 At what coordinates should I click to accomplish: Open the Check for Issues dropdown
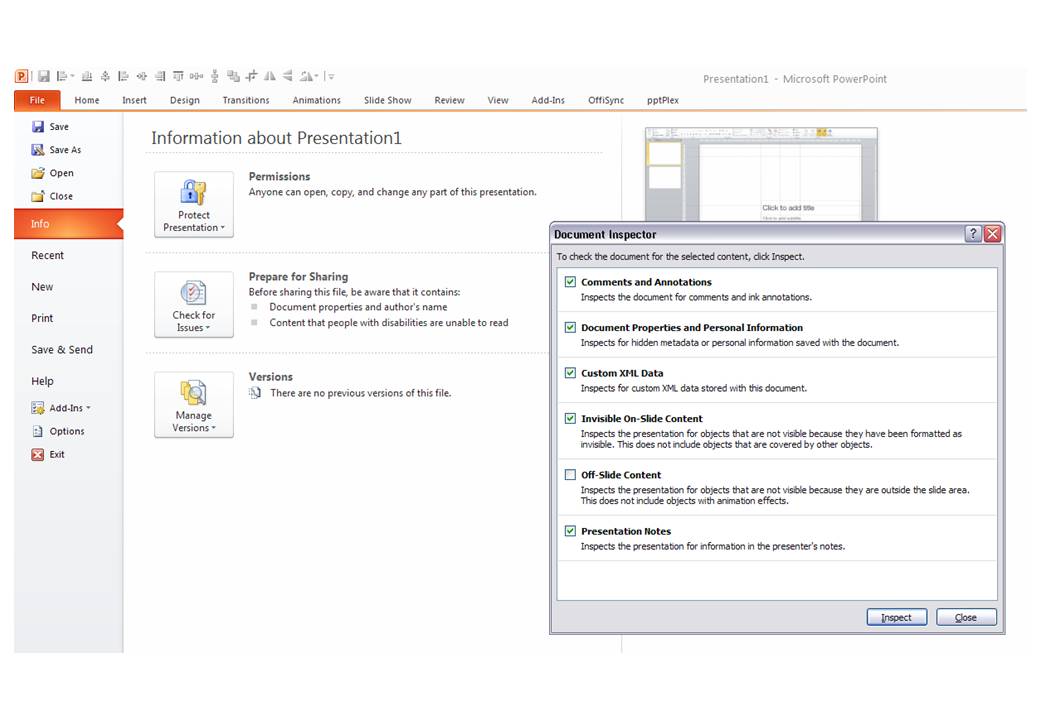tap(194, 304)
